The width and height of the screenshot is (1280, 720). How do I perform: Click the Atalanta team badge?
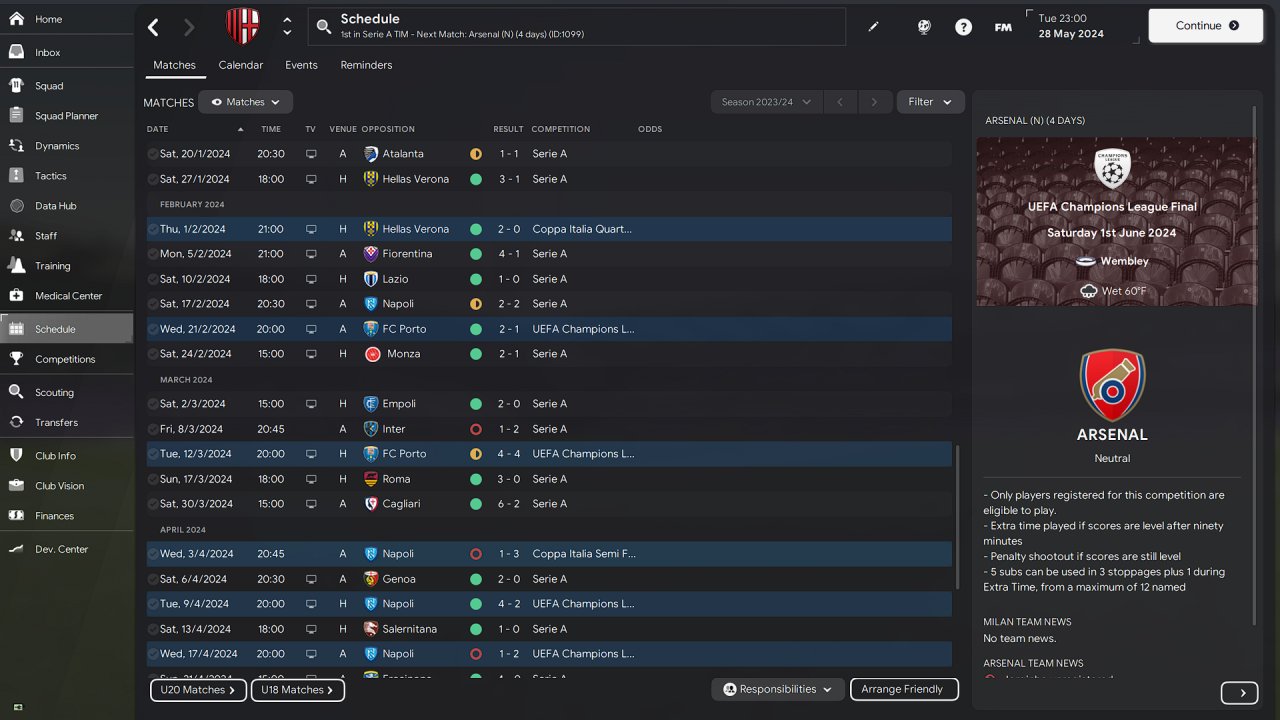coord(371,154)
